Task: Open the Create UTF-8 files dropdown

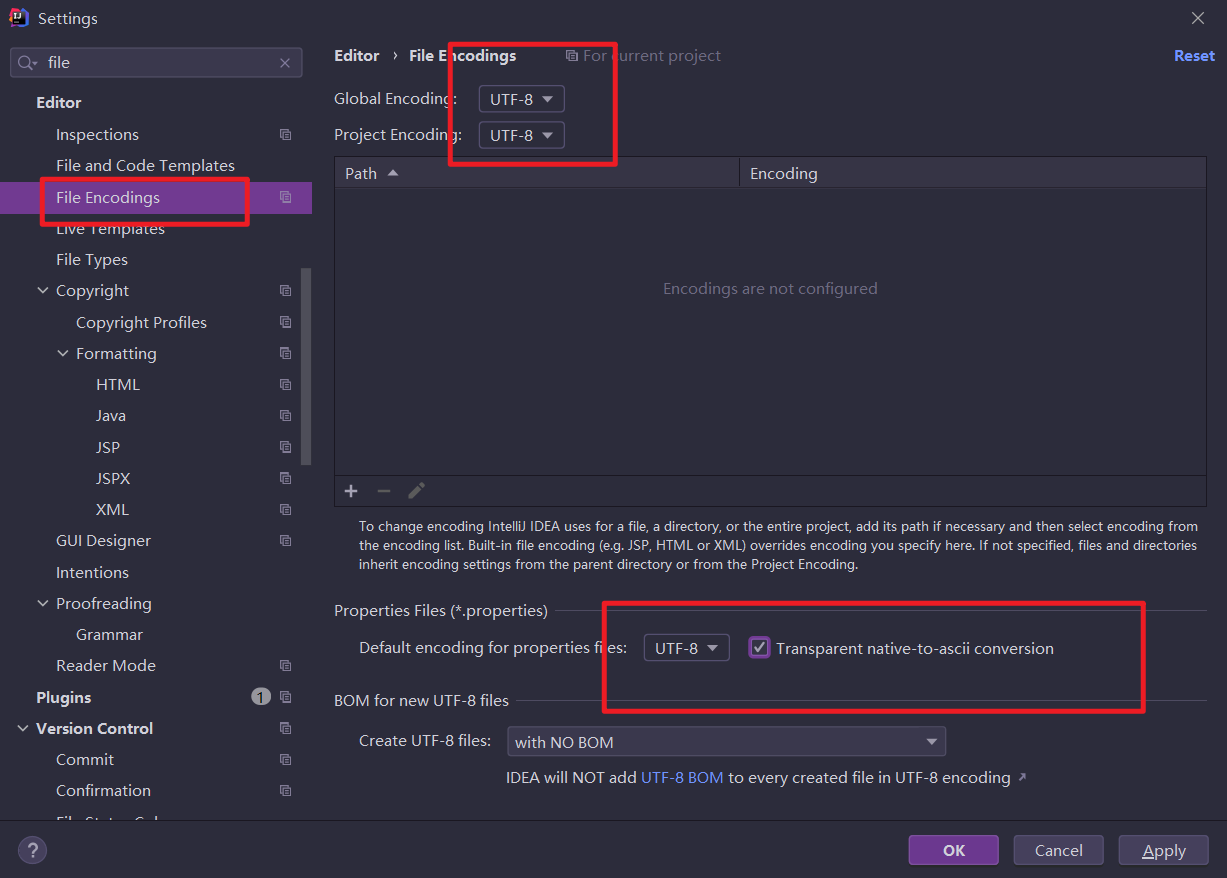Action: 727,742
